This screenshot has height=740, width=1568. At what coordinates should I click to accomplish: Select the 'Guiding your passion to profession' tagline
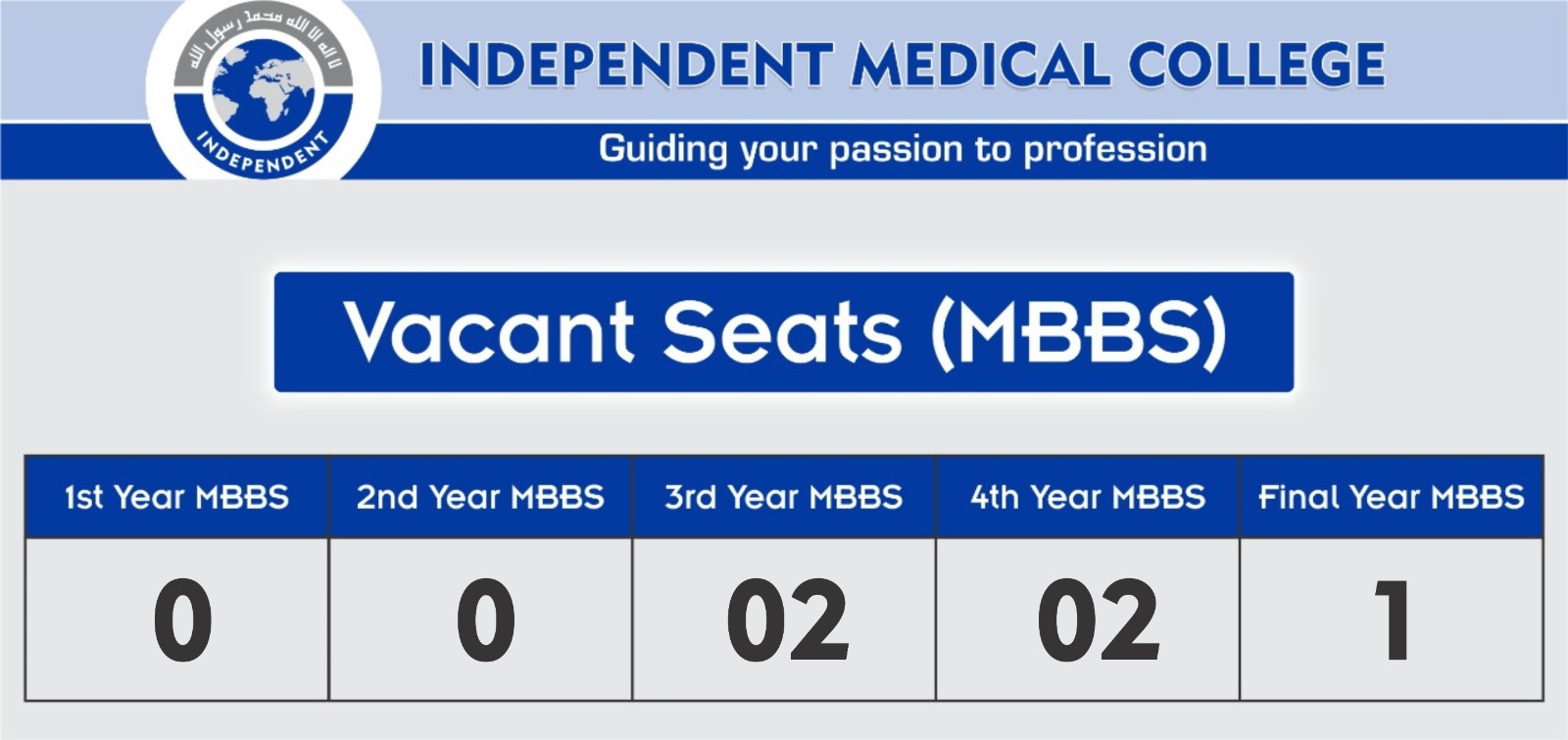point(903,149)
